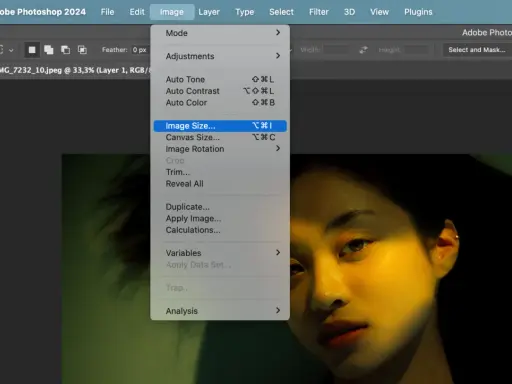Open the marquee tool preset dropdown arrow

click(11, 50)
